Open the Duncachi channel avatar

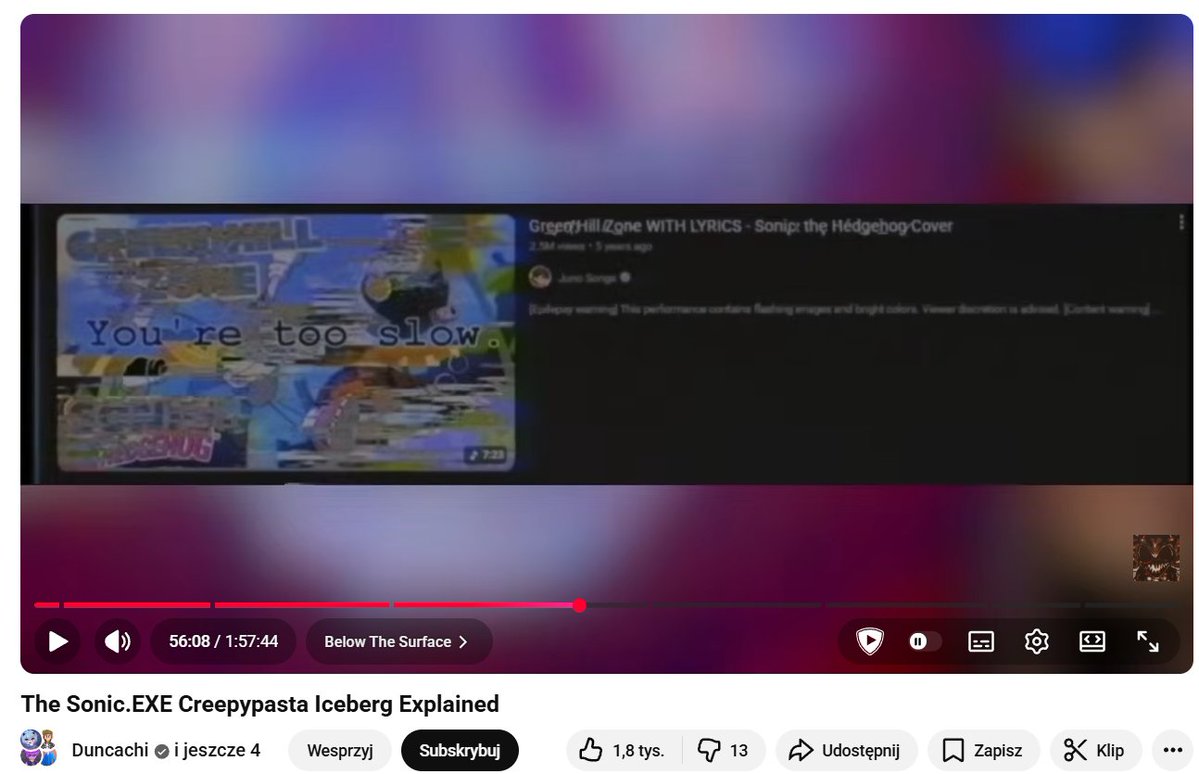tap(39, 749)
